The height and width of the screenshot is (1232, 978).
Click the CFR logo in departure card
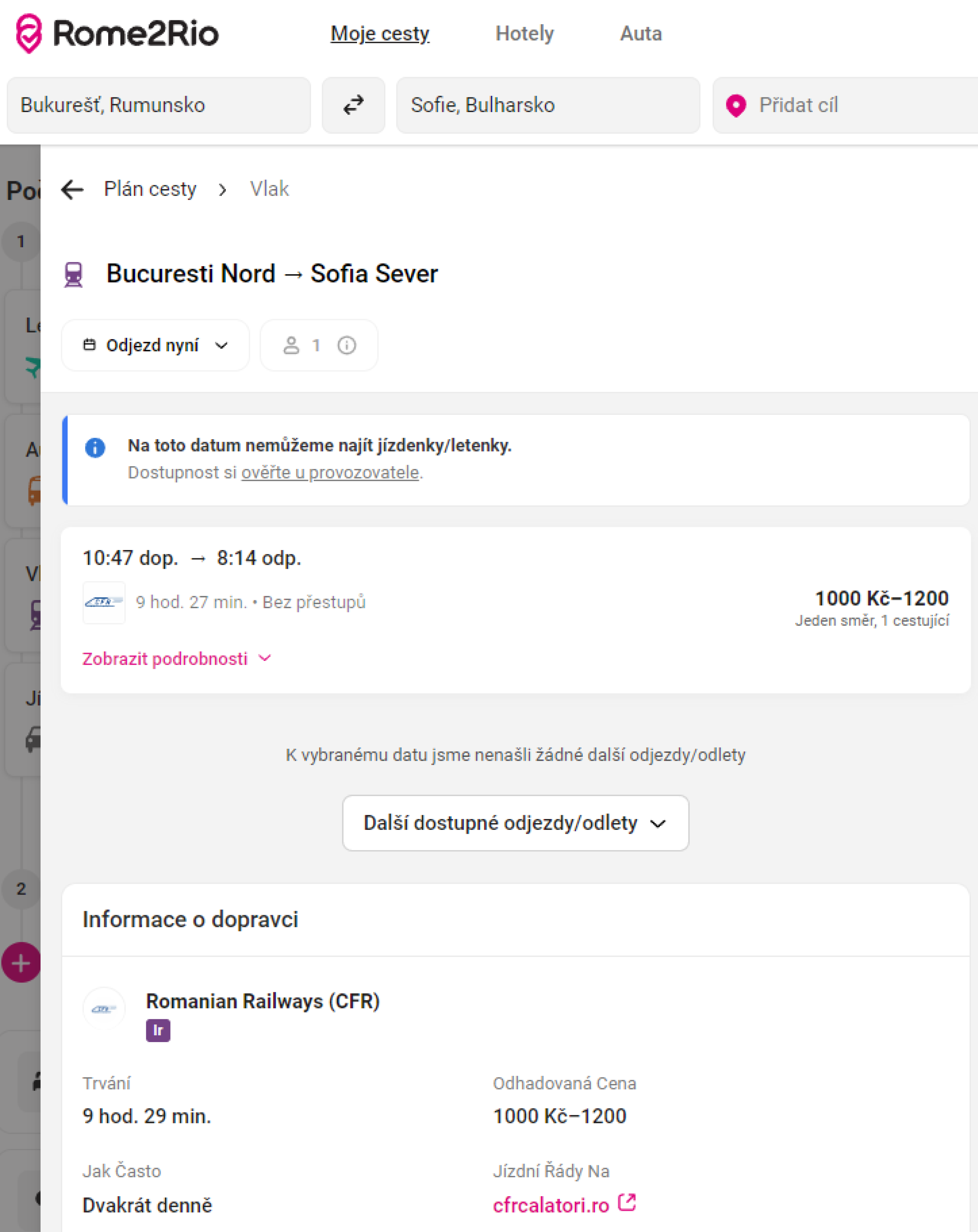coord(104,602)
